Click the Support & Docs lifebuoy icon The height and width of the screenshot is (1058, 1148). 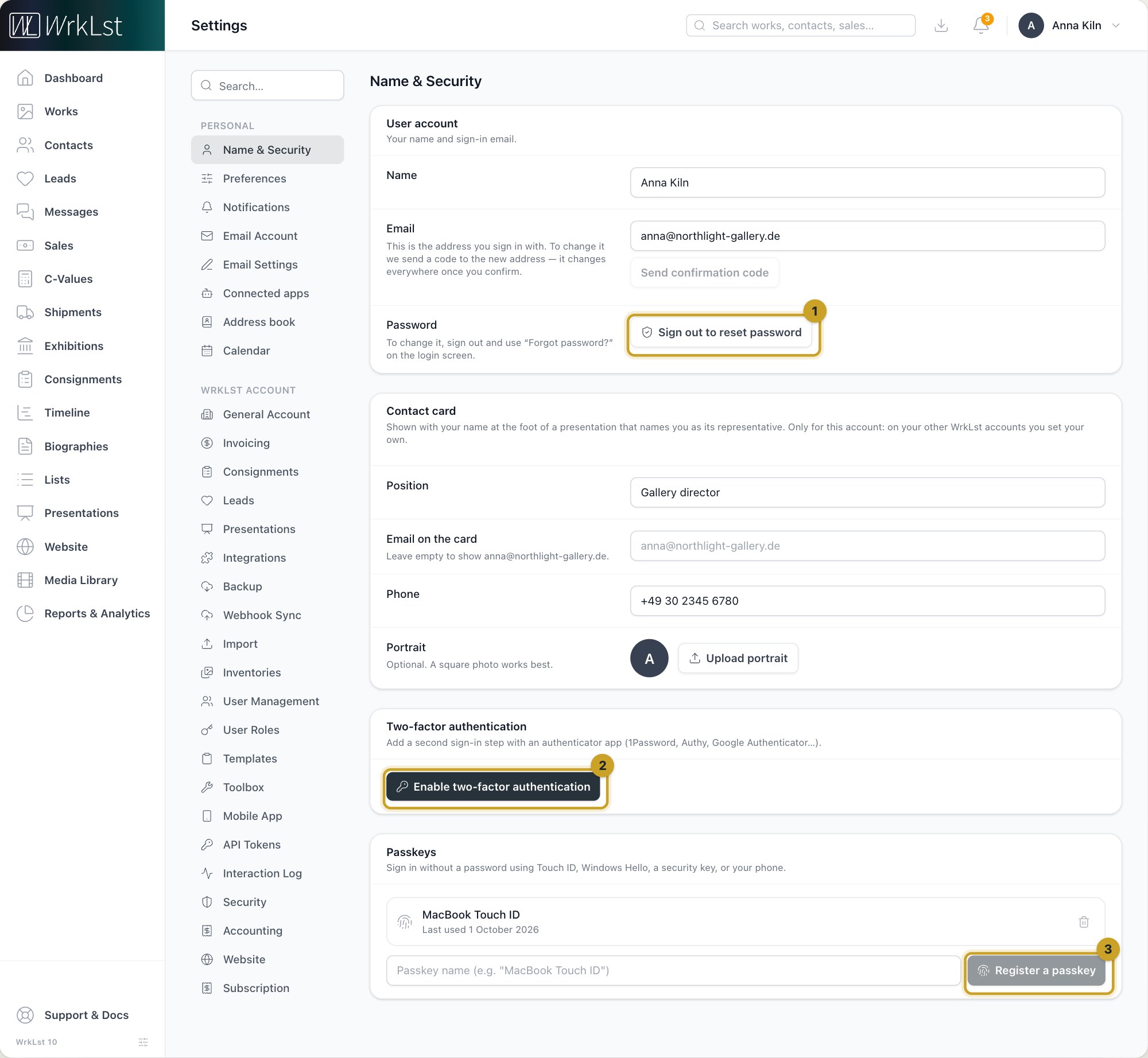click(25, 1015)
